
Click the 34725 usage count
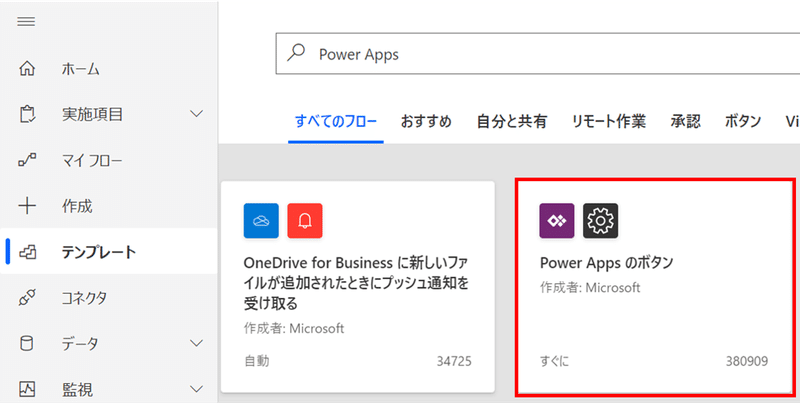click(x=454, y=362)
